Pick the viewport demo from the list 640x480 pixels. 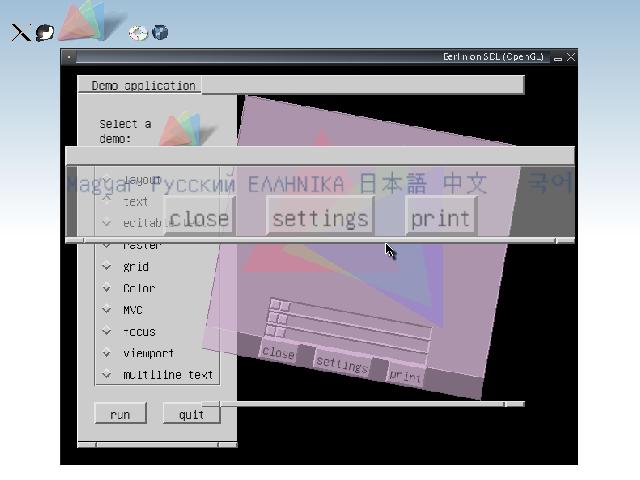pyautogui.click(x=107, y=353)
